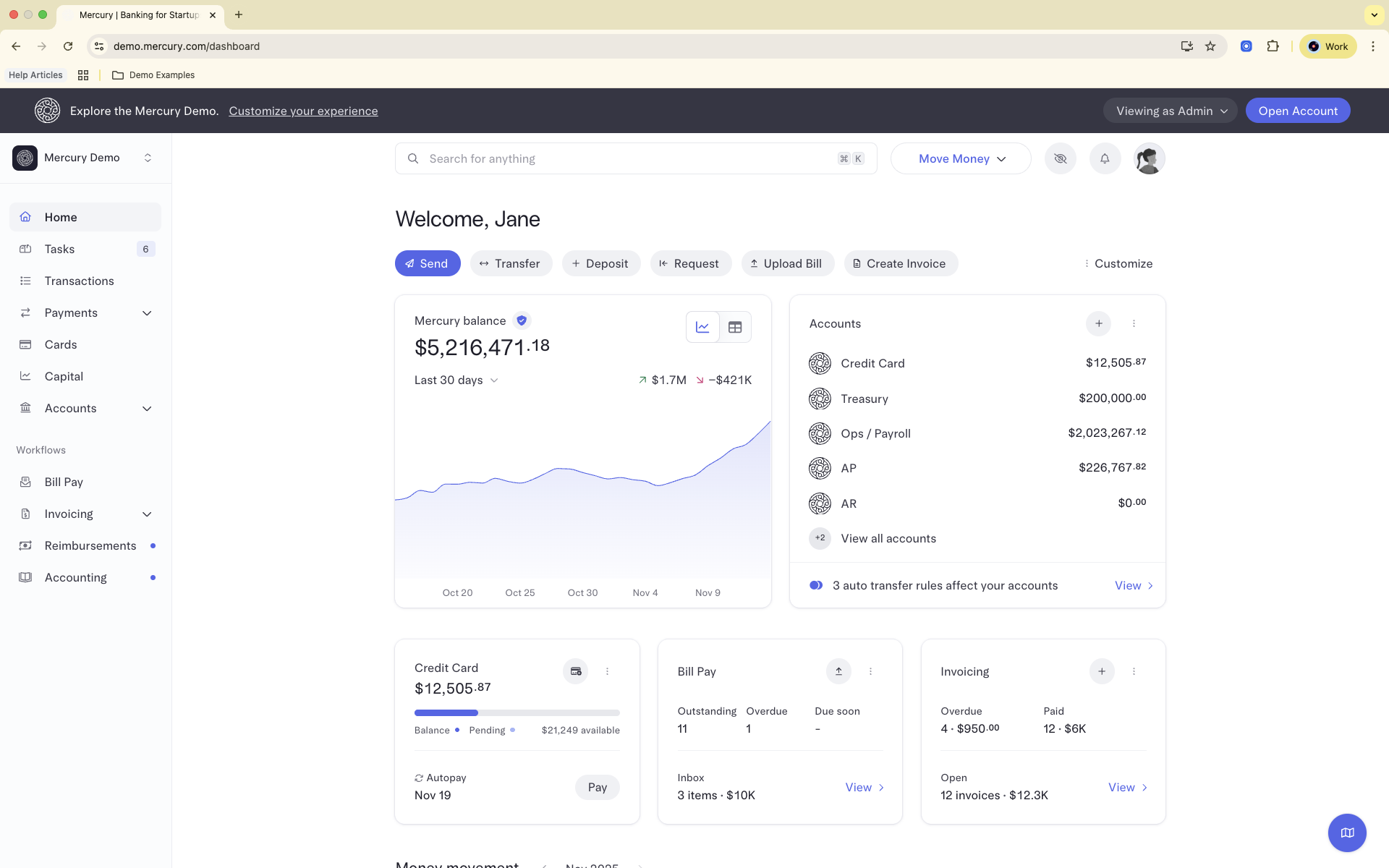
Task: Click the Credit Card balance progress bar
Action: click(517, 712)
